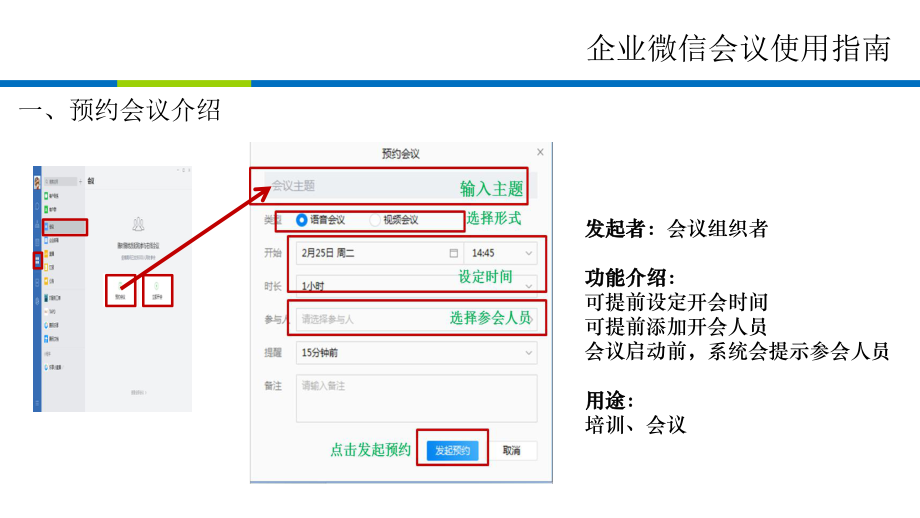920x518 pixels.
Task: Expand the 提醒 15分钟前 reminder dropdown
Action: (x=416, y=353)
